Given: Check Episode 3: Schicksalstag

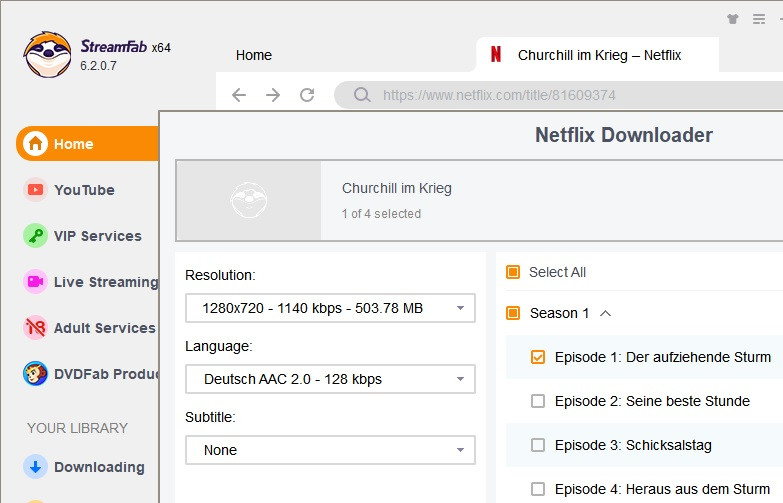Looking at the screenshot, I should pos(538,445).
